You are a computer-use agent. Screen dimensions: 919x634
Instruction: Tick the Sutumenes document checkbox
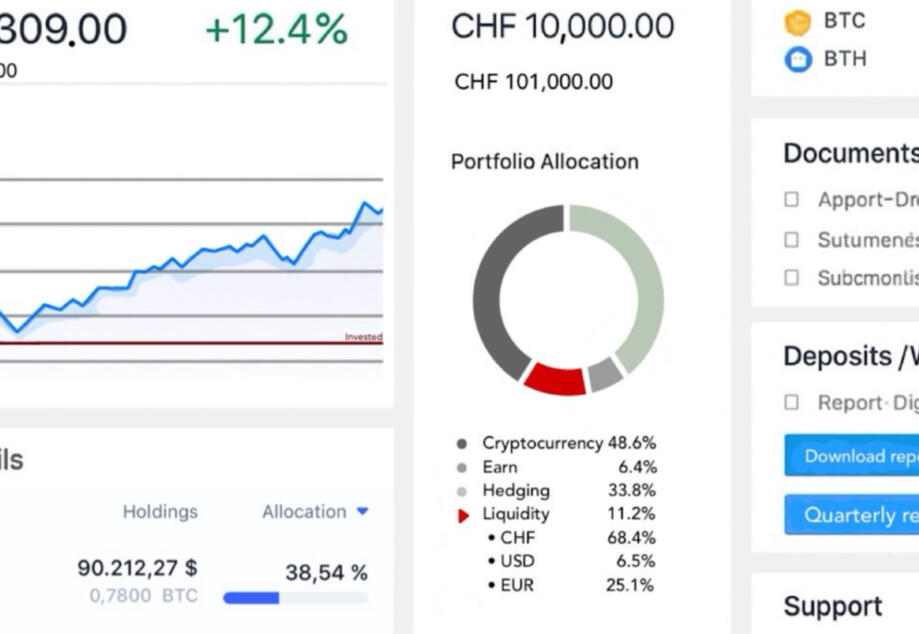click(792, 240)
